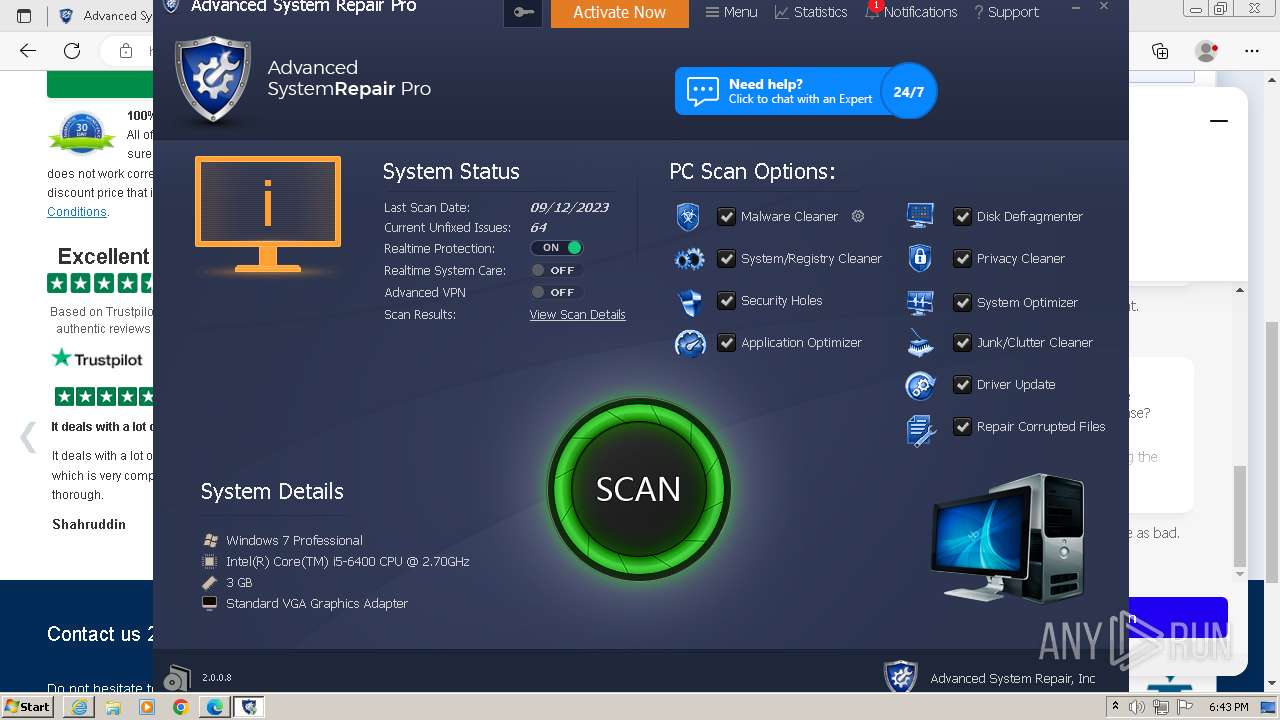Click the Junk/Clutter Cleaner broom icon
This screenshot has height=720, width=1280.
tap(920, 343)
